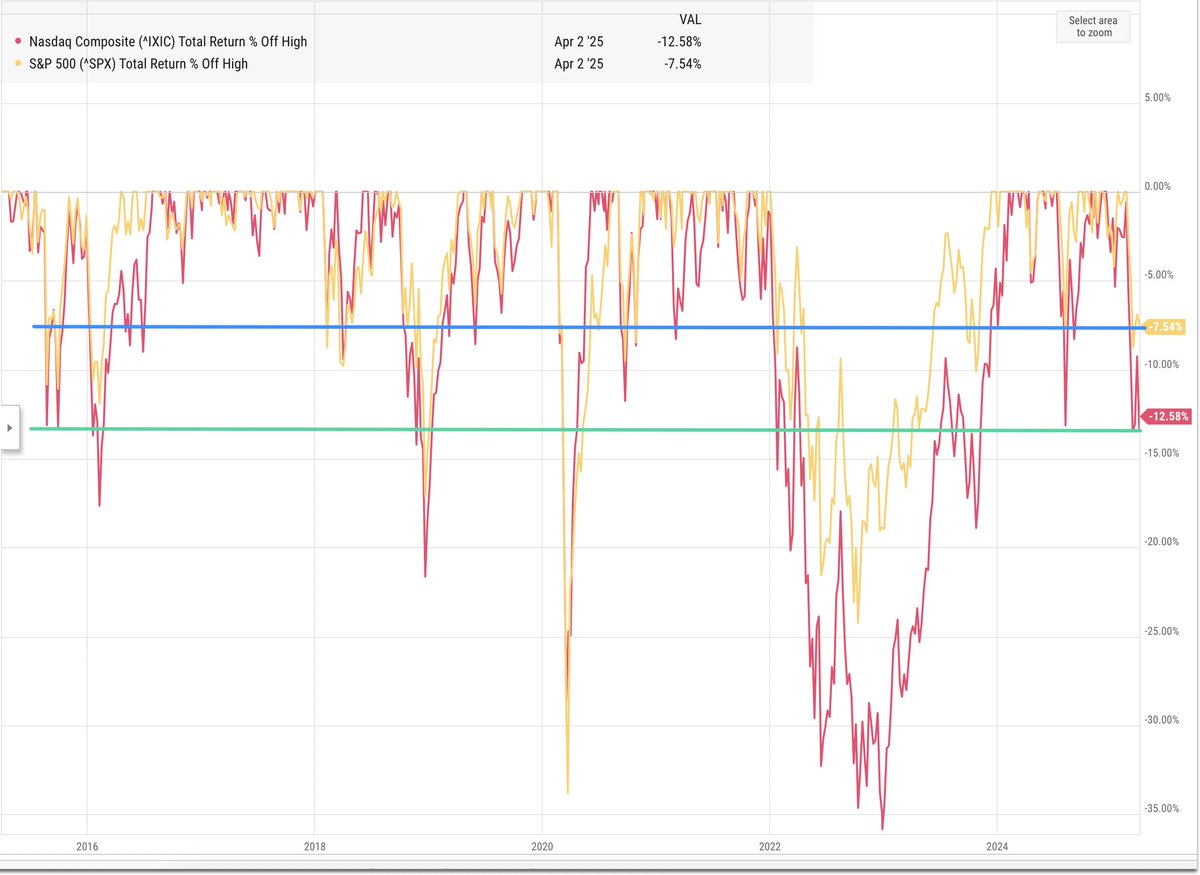Click the 2018 x-axis label
Screen dimensions: 1200x875
coord(314,846)
